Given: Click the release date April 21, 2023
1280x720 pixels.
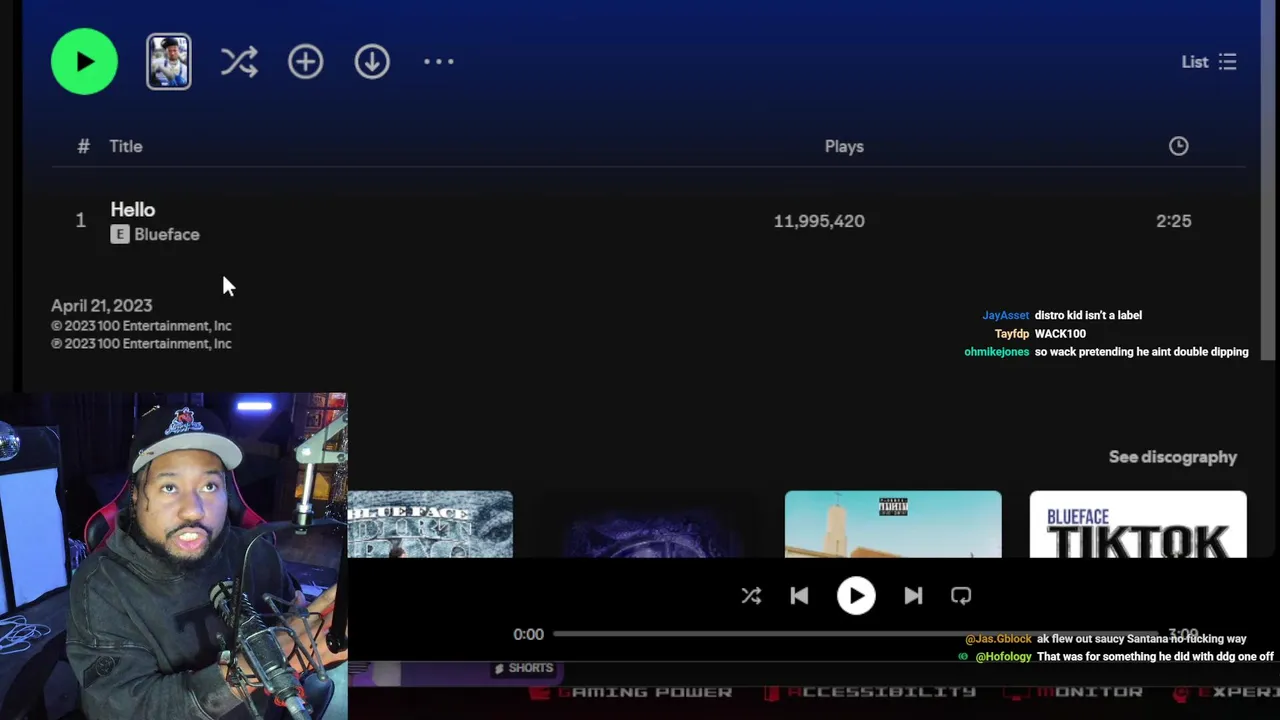Looking at the screenshot, I should point(102,306).
